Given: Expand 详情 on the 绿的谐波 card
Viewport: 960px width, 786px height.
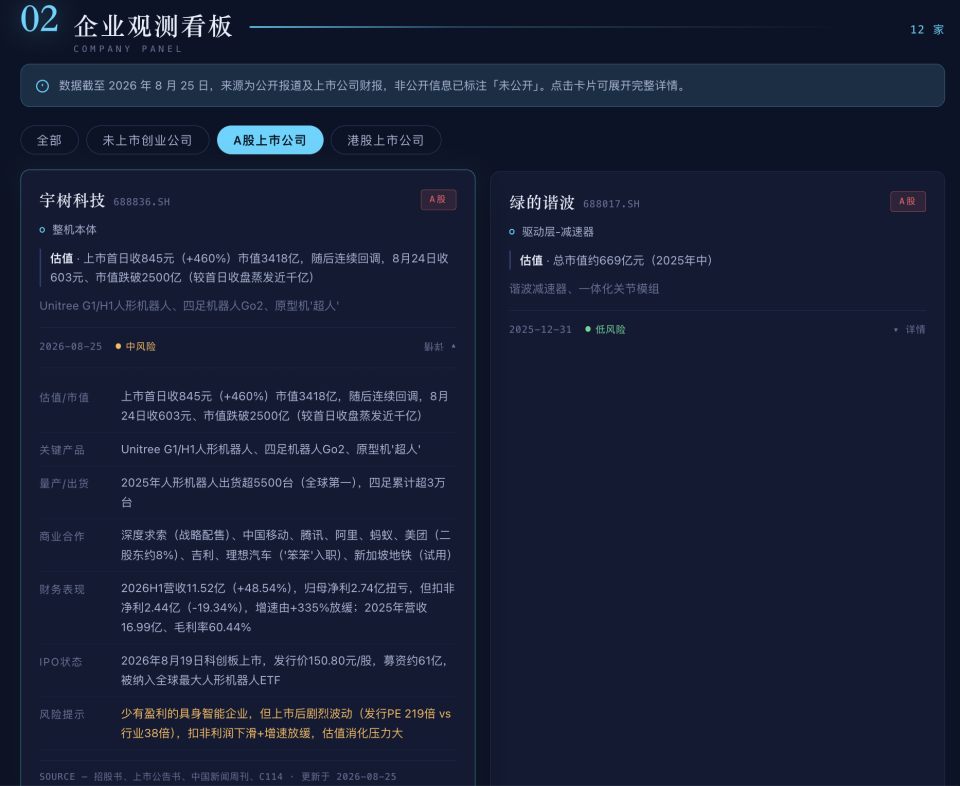Looking at the screenshot, I should pos(909,330).
